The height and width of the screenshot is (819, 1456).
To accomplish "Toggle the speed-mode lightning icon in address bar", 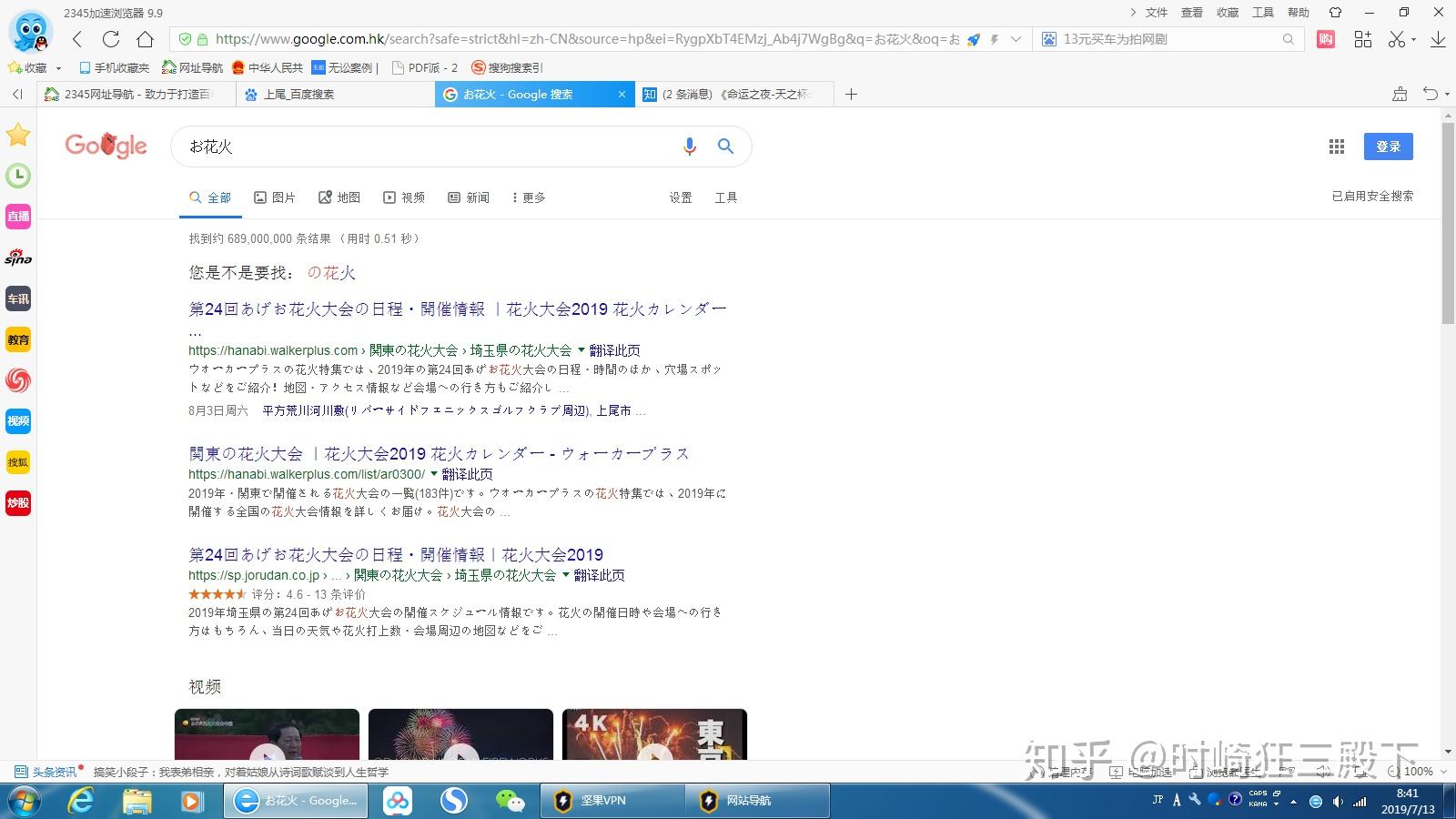I will 995,39.
